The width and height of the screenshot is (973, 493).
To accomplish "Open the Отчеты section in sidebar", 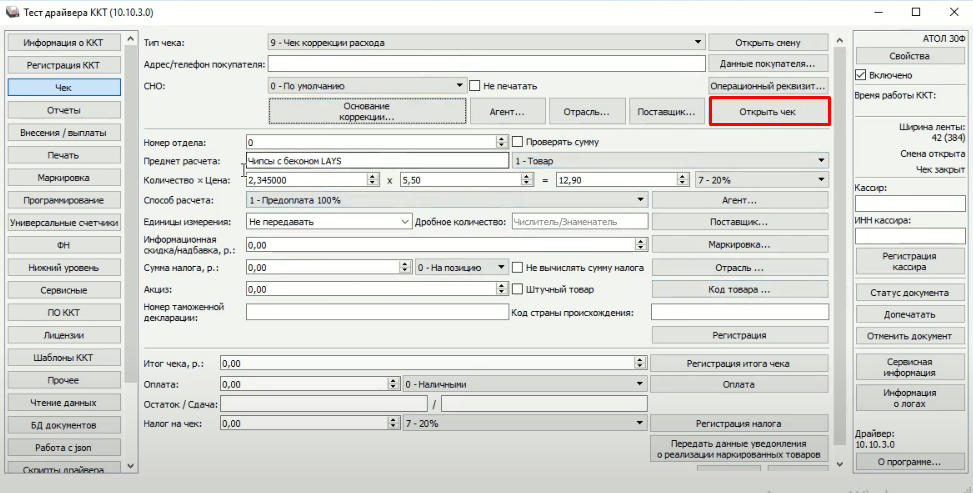I will point(63,109).
